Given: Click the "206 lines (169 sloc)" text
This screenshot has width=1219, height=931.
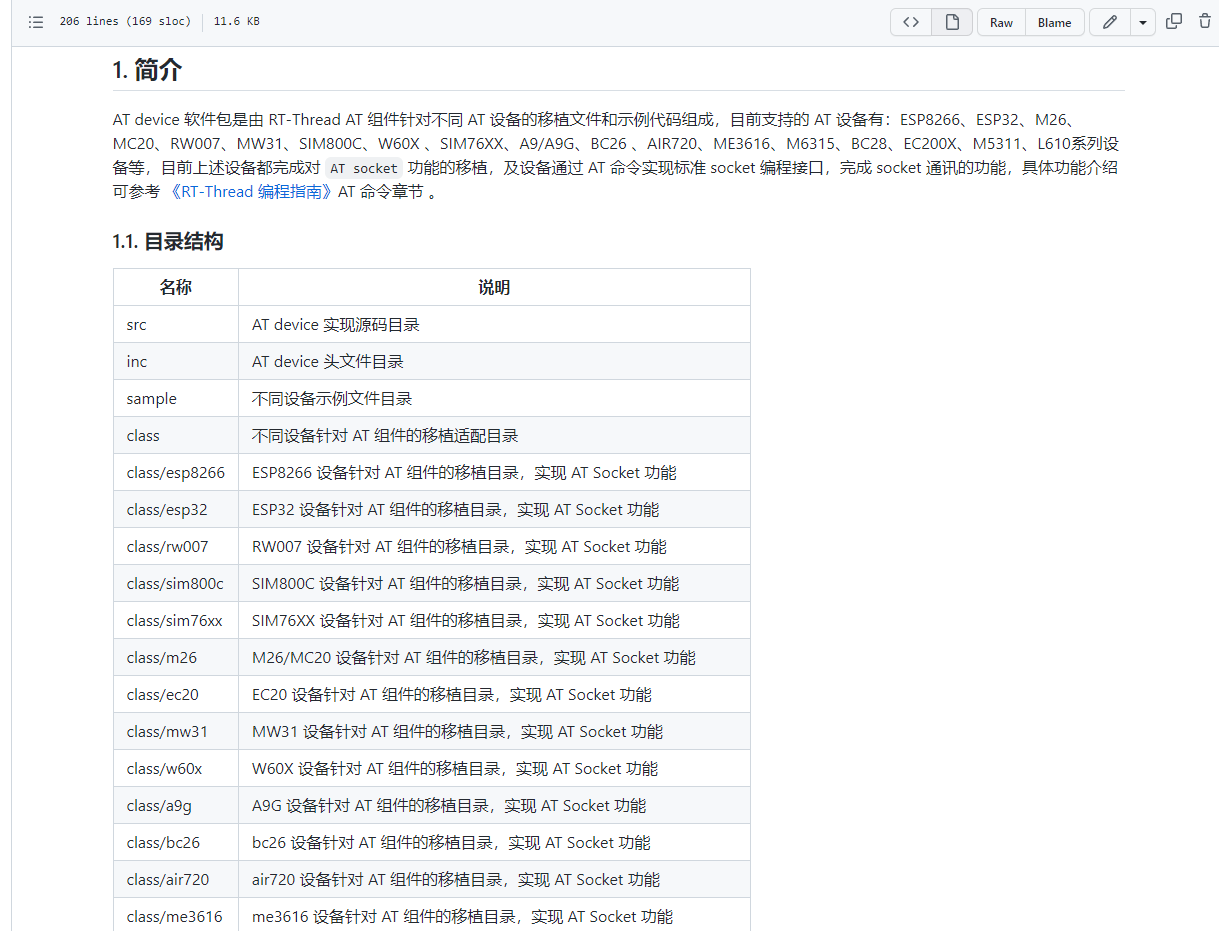Looking at the screenshot, I should coord(125,22).
